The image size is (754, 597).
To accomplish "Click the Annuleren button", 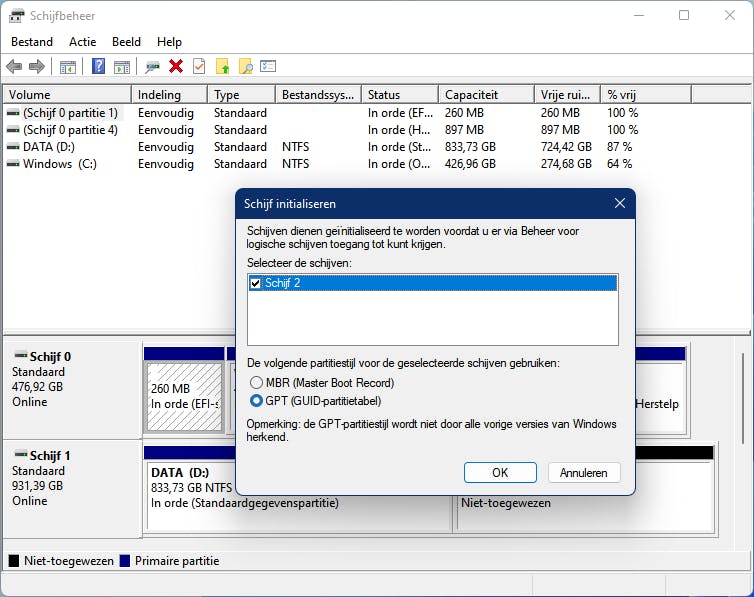I will click(584, 473).
